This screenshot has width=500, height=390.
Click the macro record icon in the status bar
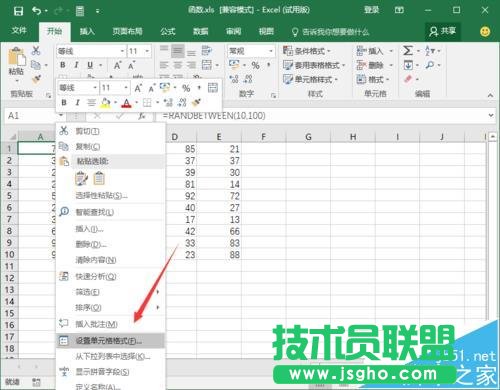click(x=36, y=382)
